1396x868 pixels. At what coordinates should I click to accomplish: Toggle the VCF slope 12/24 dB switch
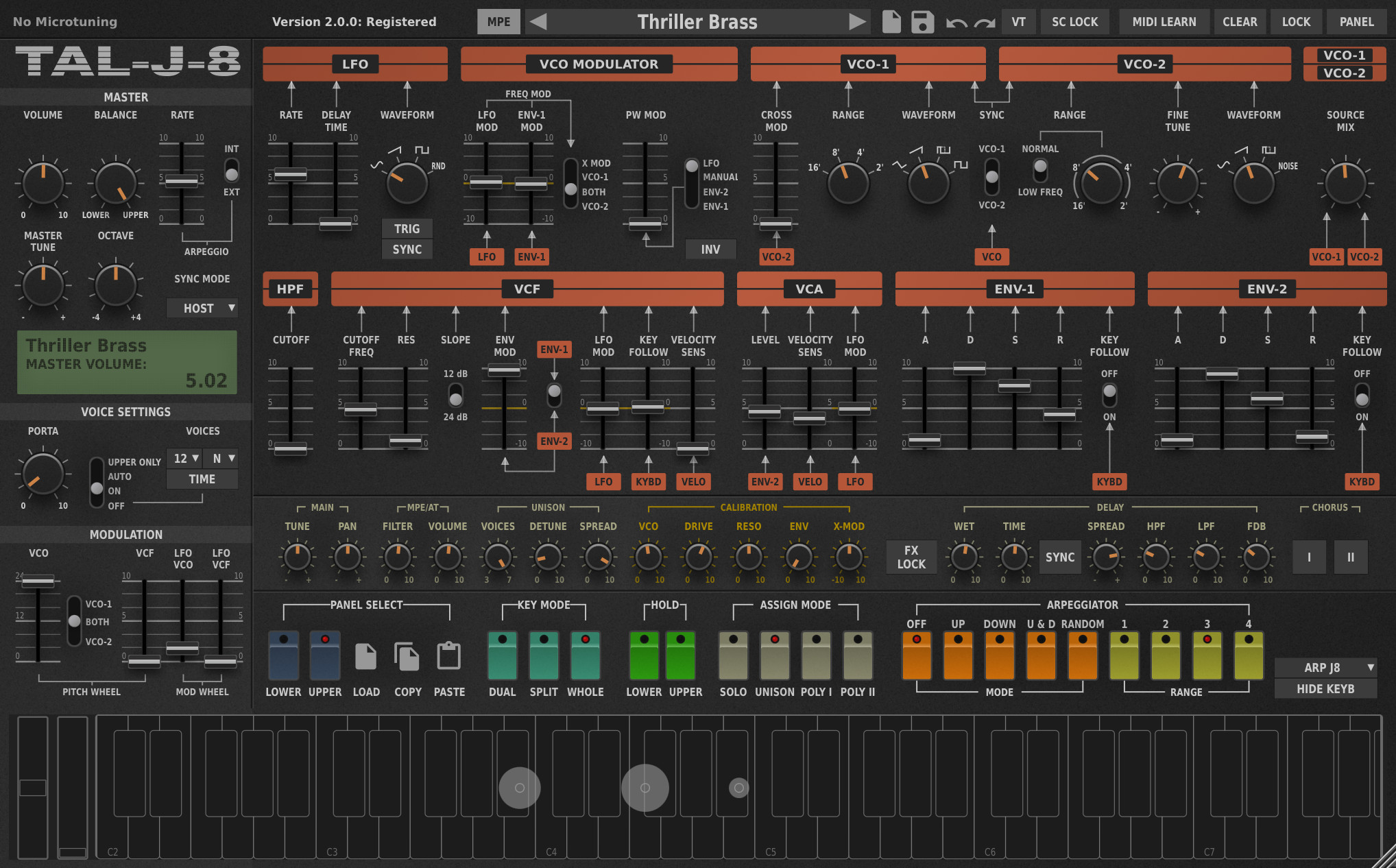455,395
